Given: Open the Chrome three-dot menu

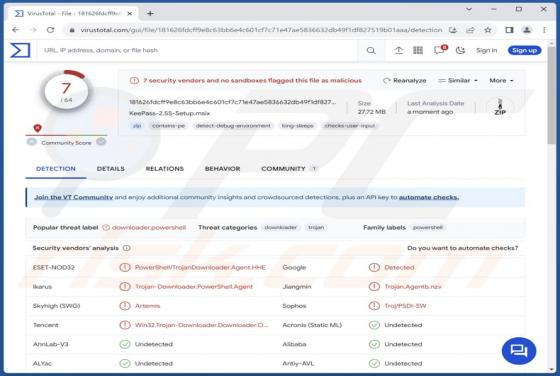Looking at the screenshot, I should tap(544, 30).
